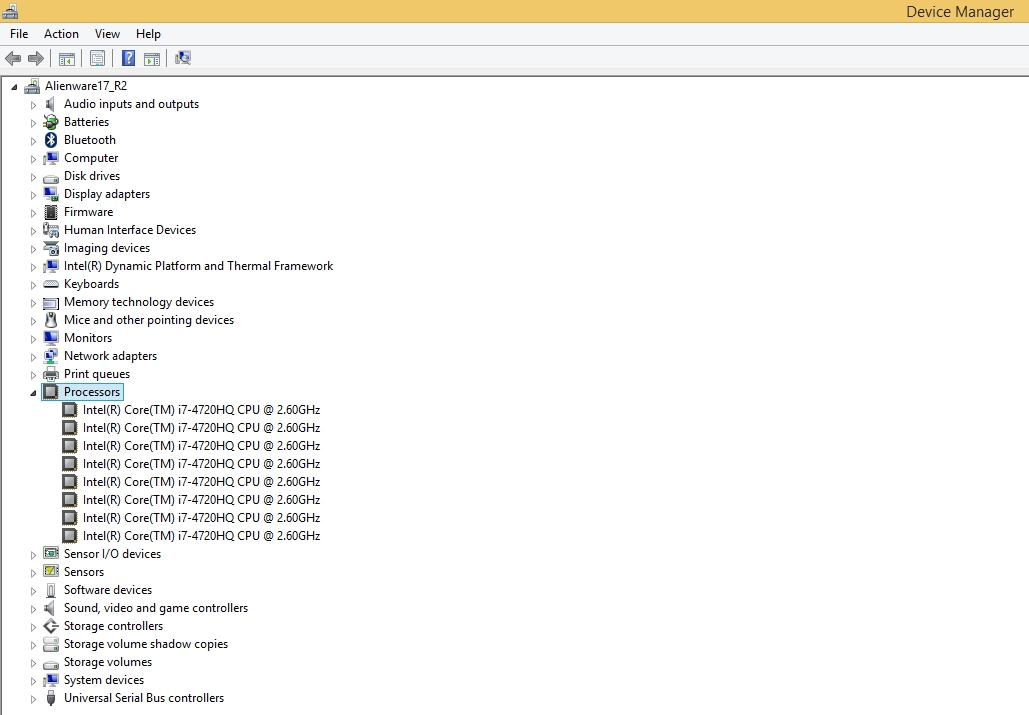The height and width of the screenshot is (715, 1029).
Task: Expand the Network adapters category
Action: [x=33, y=357]
